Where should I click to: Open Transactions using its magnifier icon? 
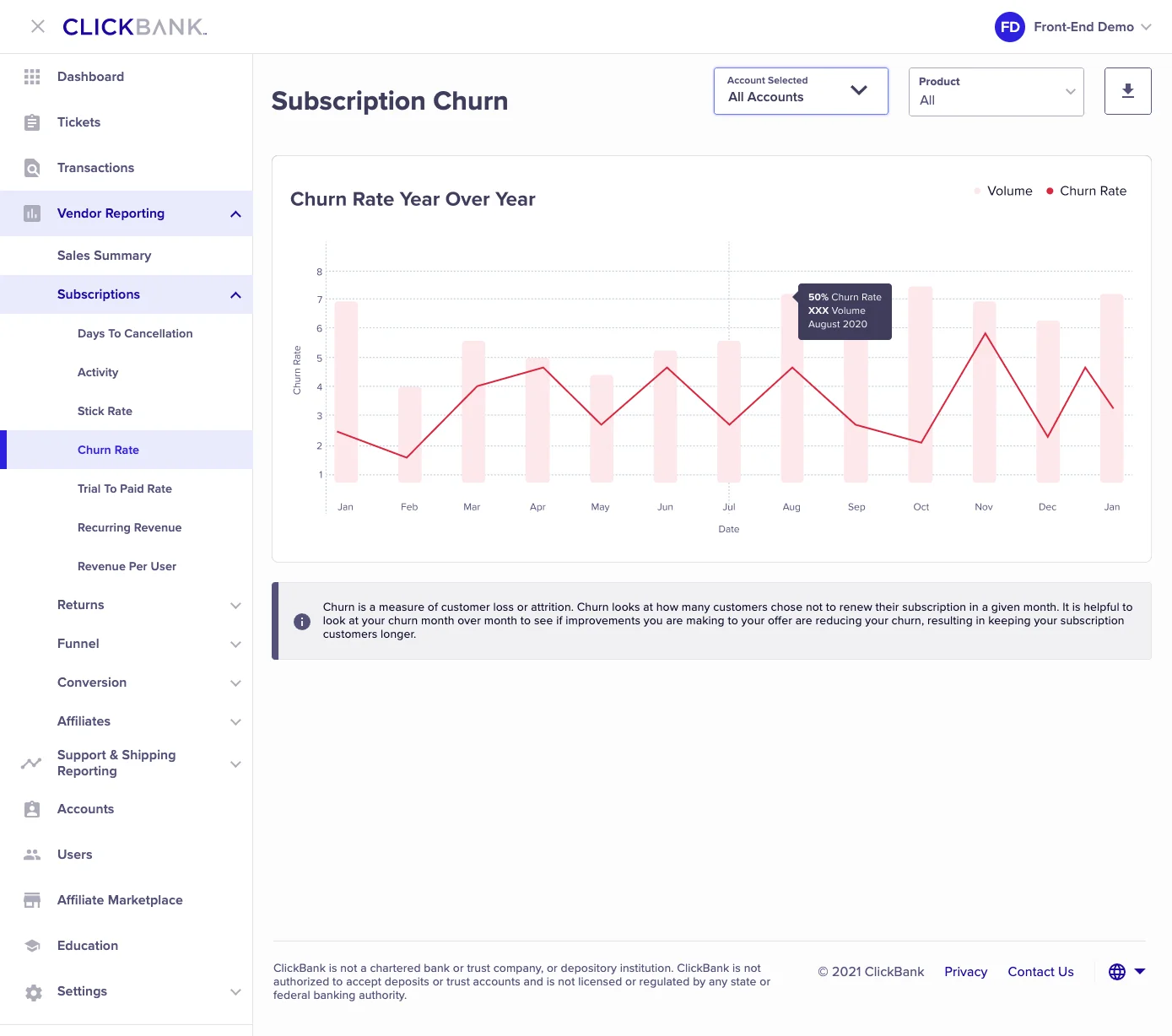31,168
